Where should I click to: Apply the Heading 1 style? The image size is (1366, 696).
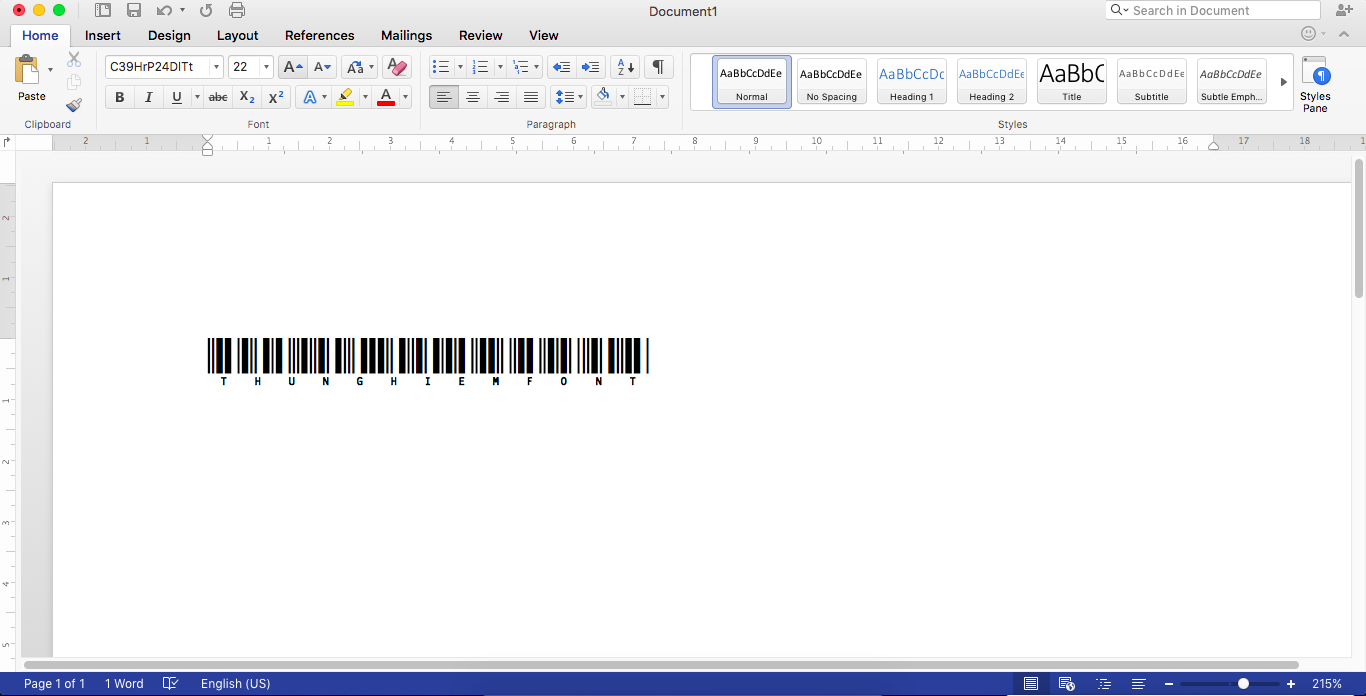(x=911, y=81)
